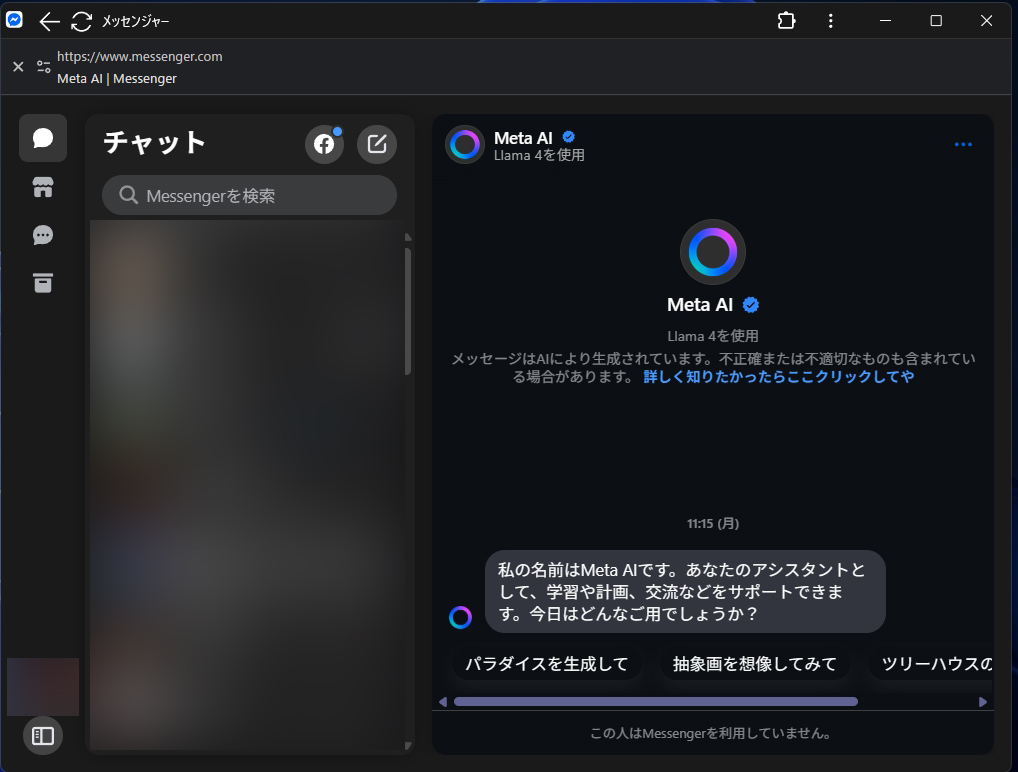Viewport: 1018px width, 772px height.
Task: Choose the ツリーハウスの suggestion chip
Action: (x=931, y=664)
